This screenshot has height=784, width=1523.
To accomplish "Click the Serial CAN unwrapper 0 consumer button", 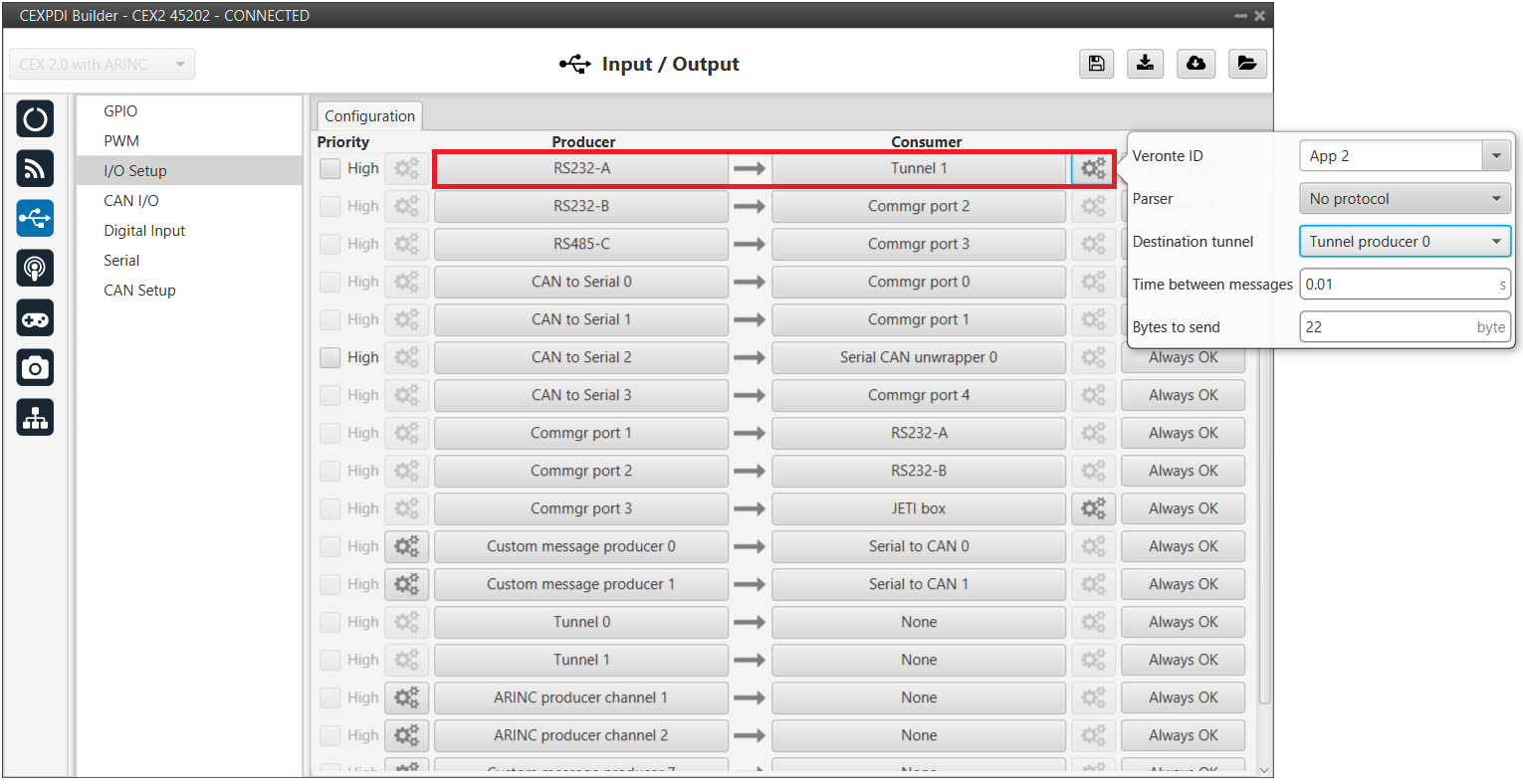I will pos(918,357).
